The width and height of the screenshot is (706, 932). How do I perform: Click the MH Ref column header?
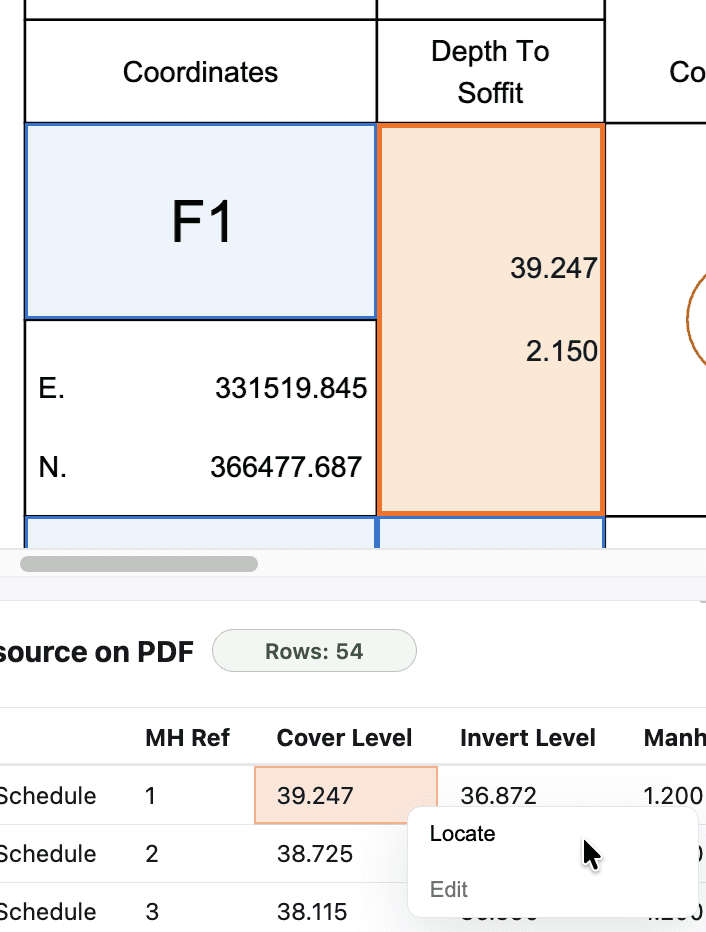point(187,738)
